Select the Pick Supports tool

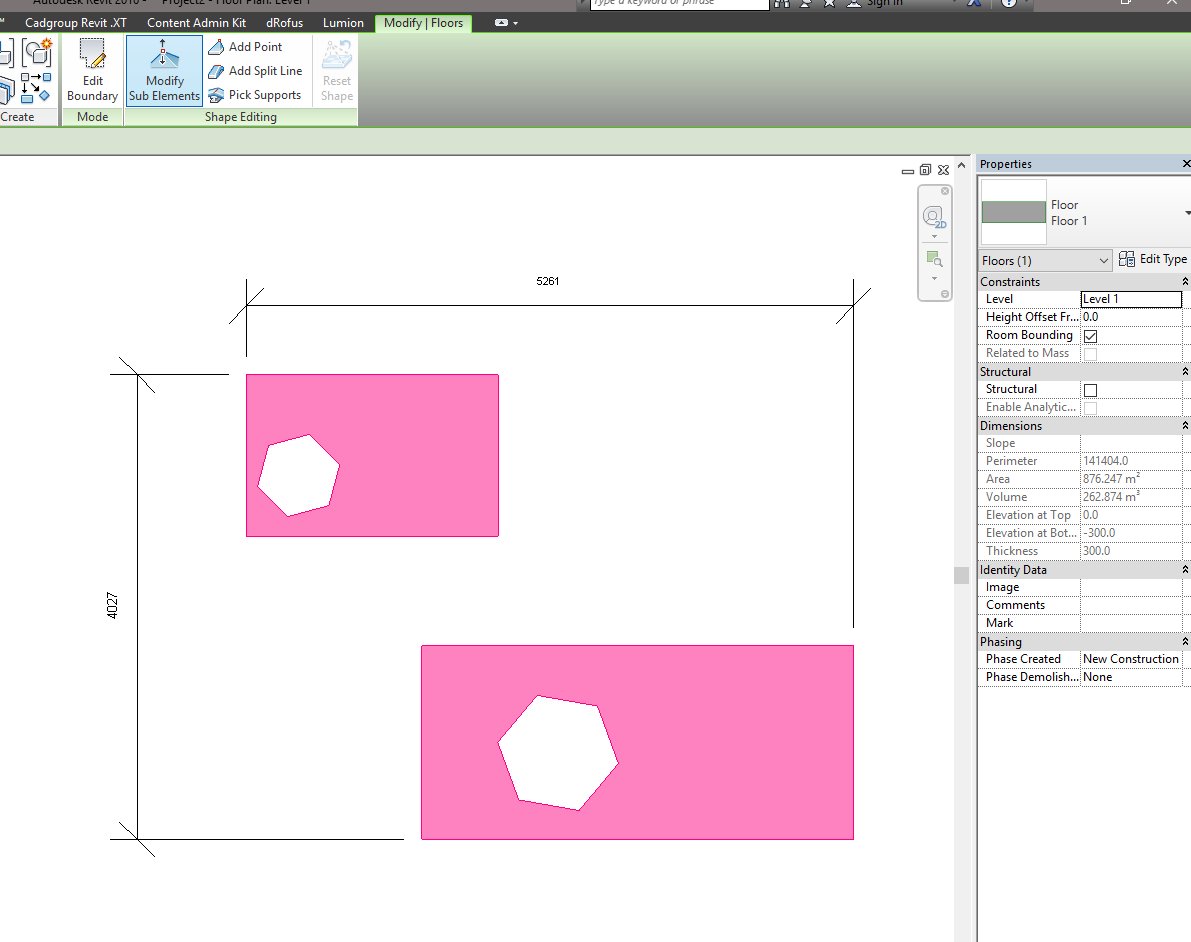[254, 95]
